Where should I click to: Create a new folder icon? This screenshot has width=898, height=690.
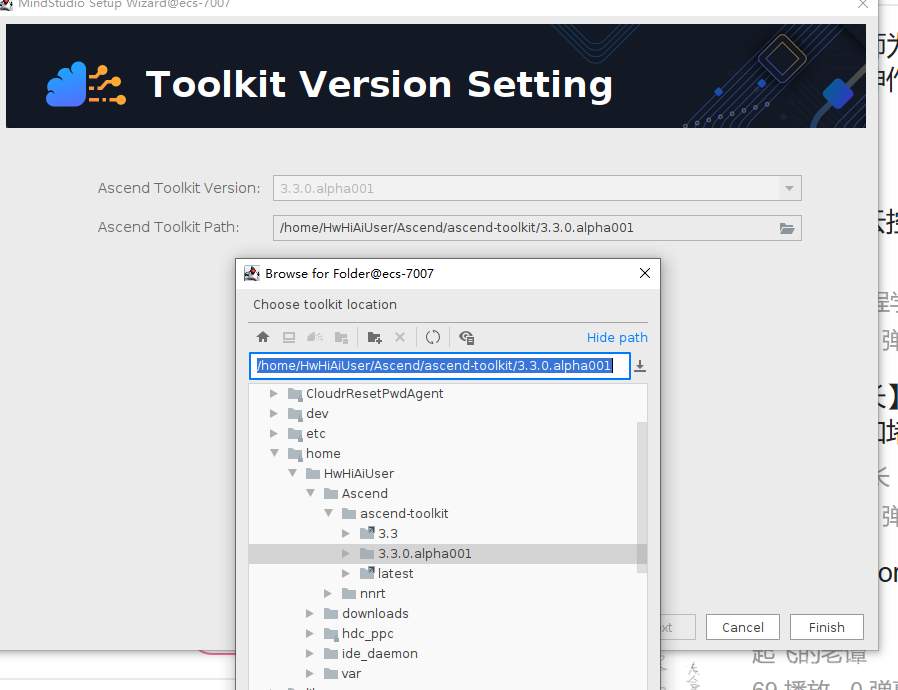point(375,337)
